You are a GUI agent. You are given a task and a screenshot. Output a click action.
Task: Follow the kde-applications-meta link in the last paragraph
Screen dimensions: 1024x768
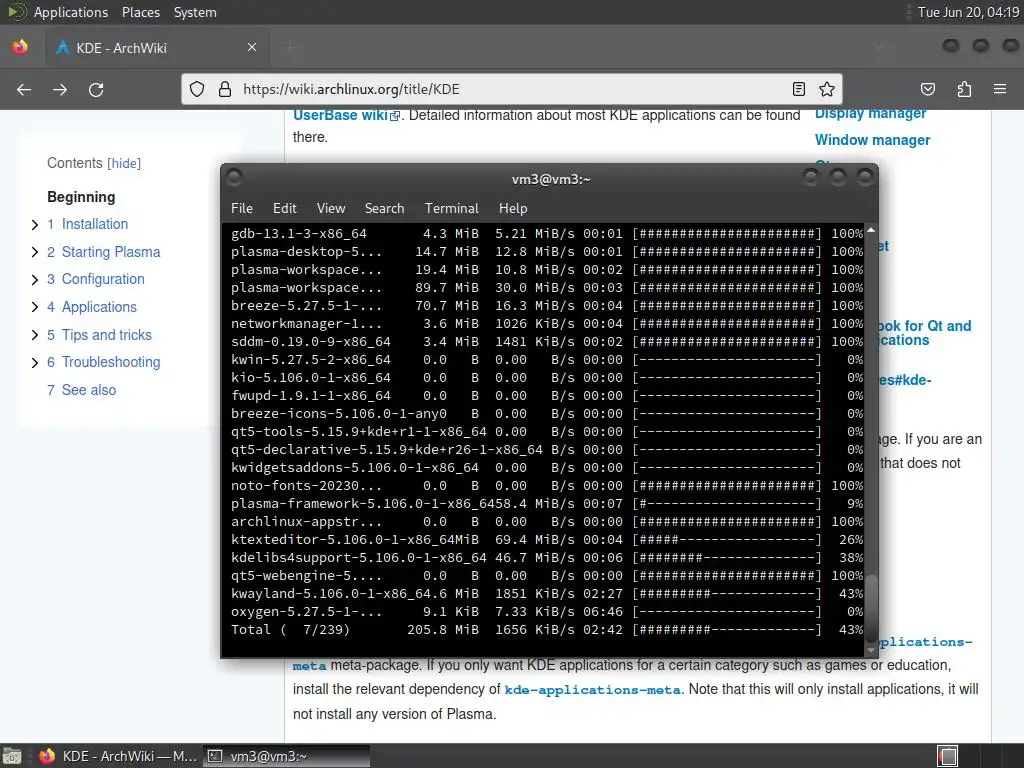tap(592, 690)
